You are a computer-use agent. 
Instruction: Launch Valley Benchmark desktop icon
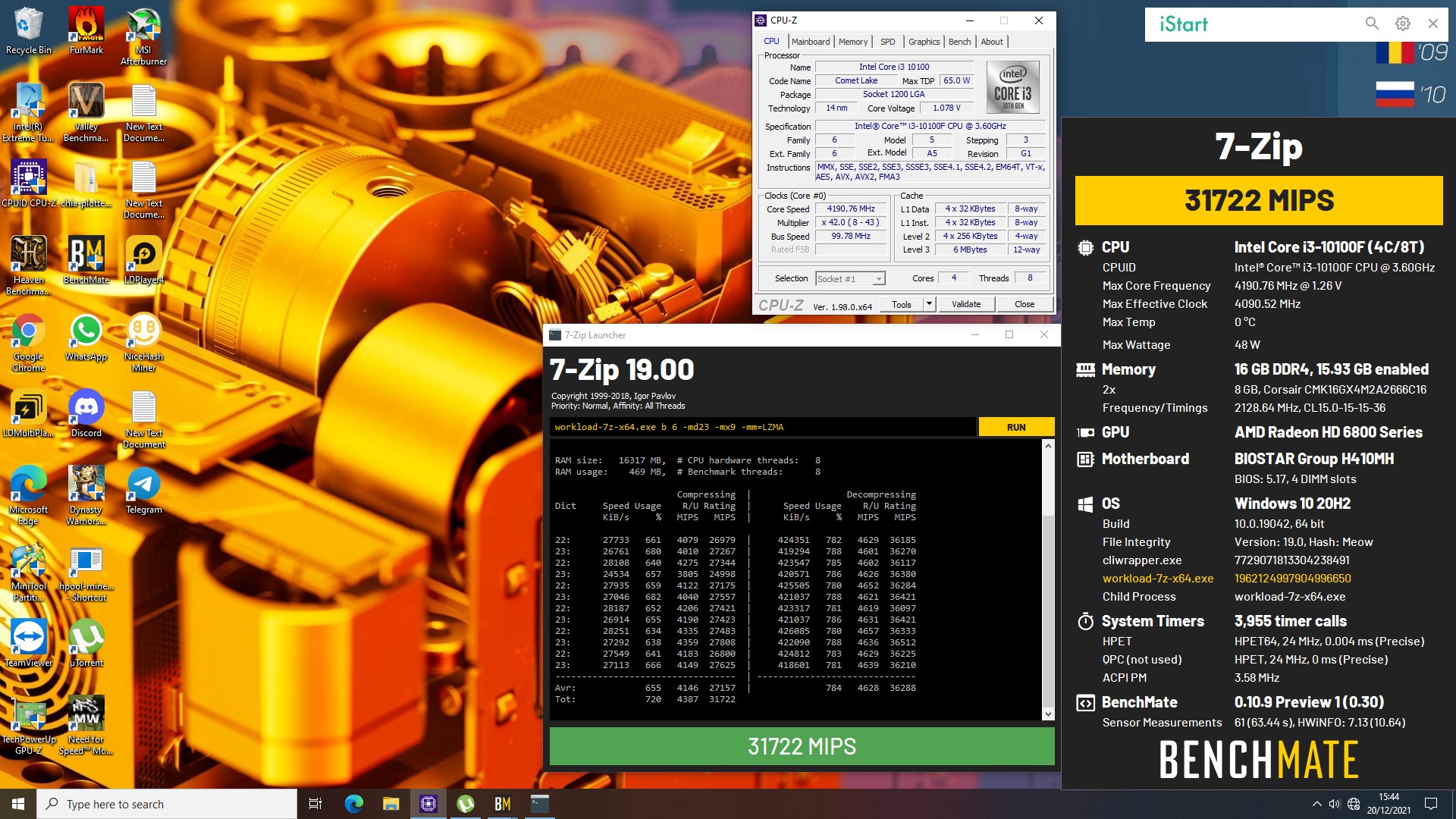click(x=86, y=112)
